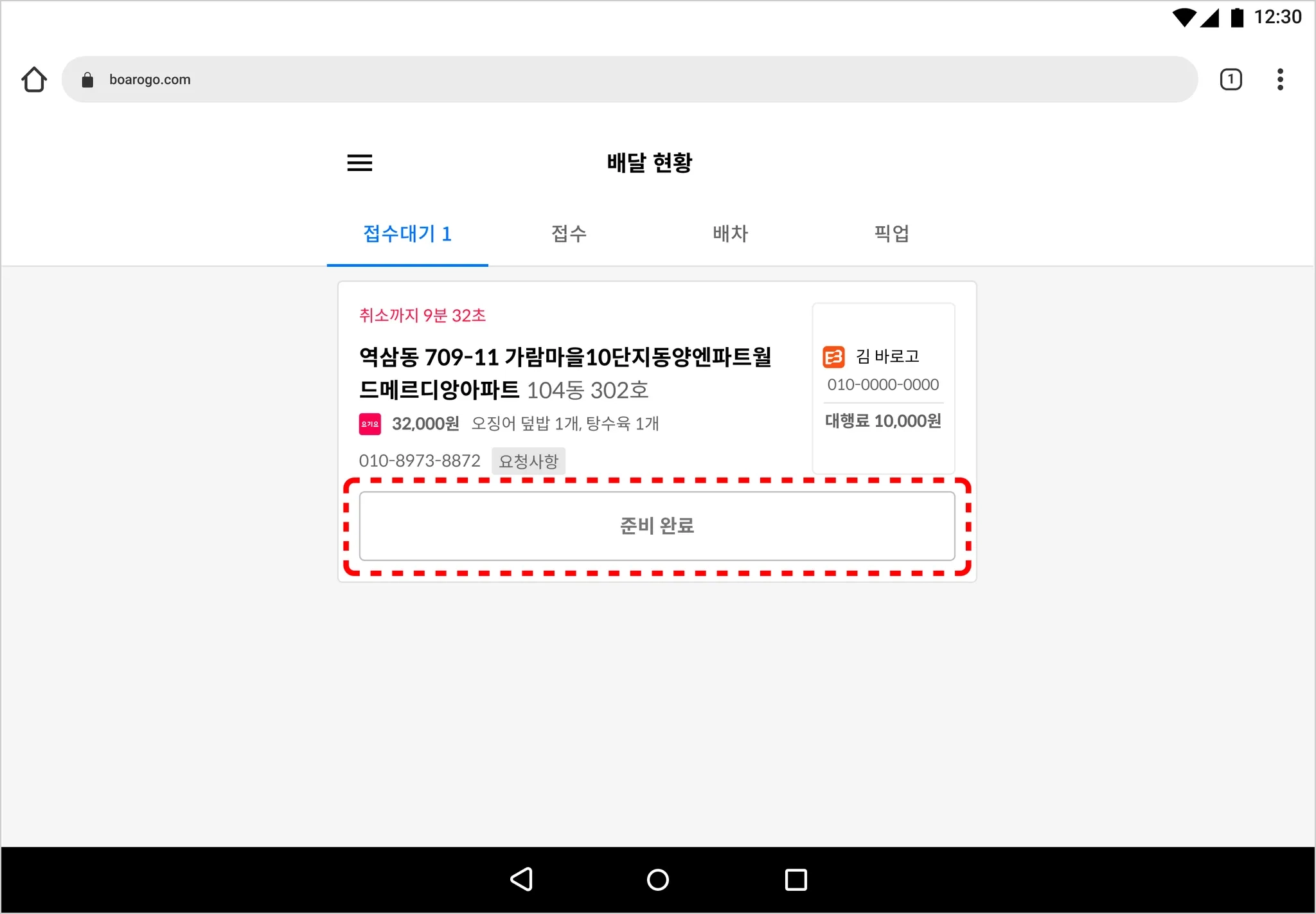The width and height of the screenshot is (1316, 914).
Task: Click the pink Yogiyo order icon
Action: 369,424
